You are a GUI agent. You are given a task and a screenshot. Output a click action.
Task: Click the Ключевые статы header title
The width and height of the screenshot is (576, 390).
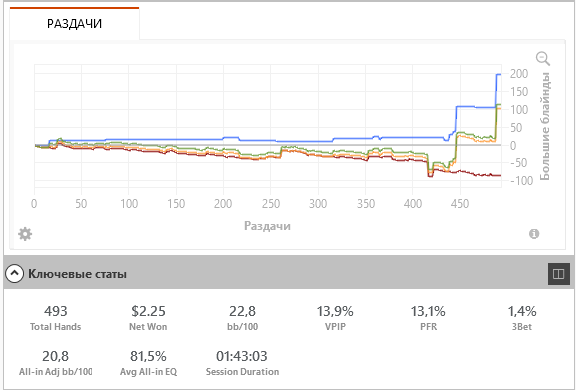pos(78,274)
